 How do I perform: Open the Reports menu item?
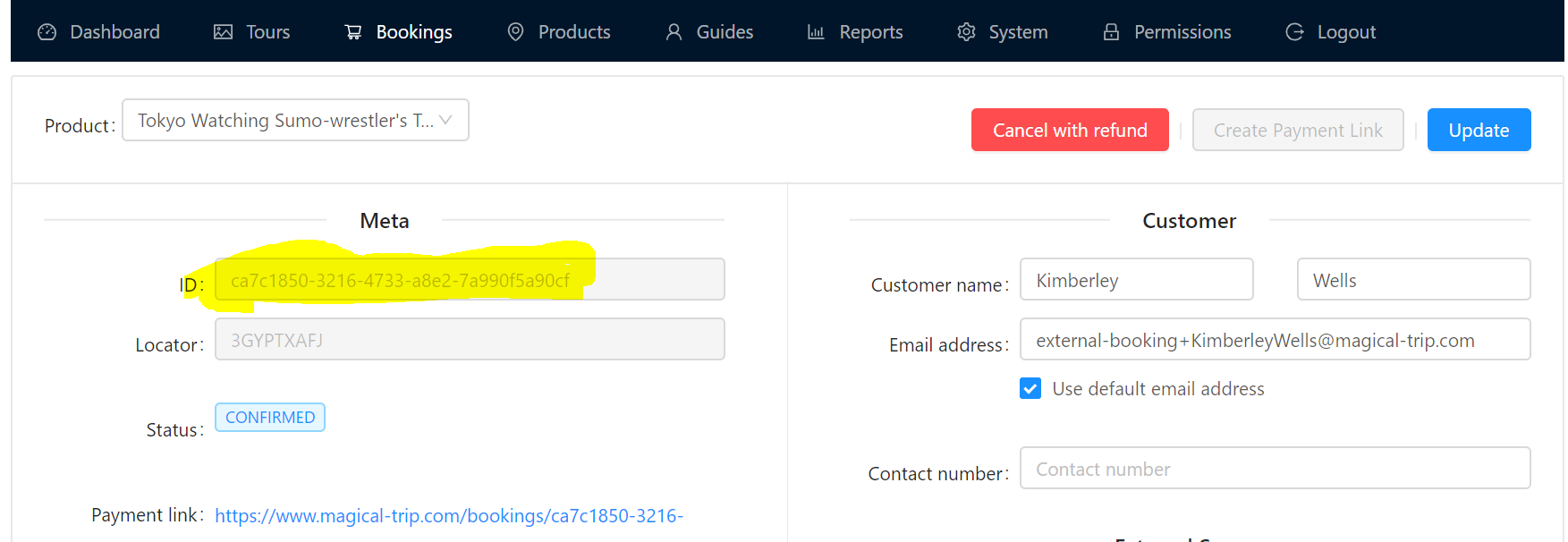click(x=870, y=32)
